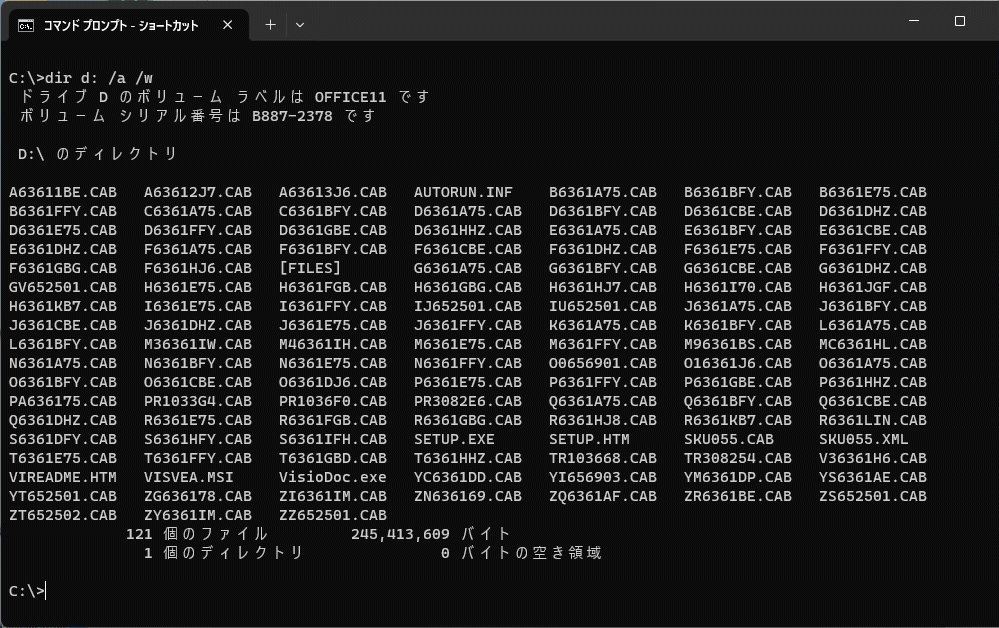Click the YM6361DP.CAB file name
The image size is (999, 628).
pyautogui.click(x=738, y=477)
